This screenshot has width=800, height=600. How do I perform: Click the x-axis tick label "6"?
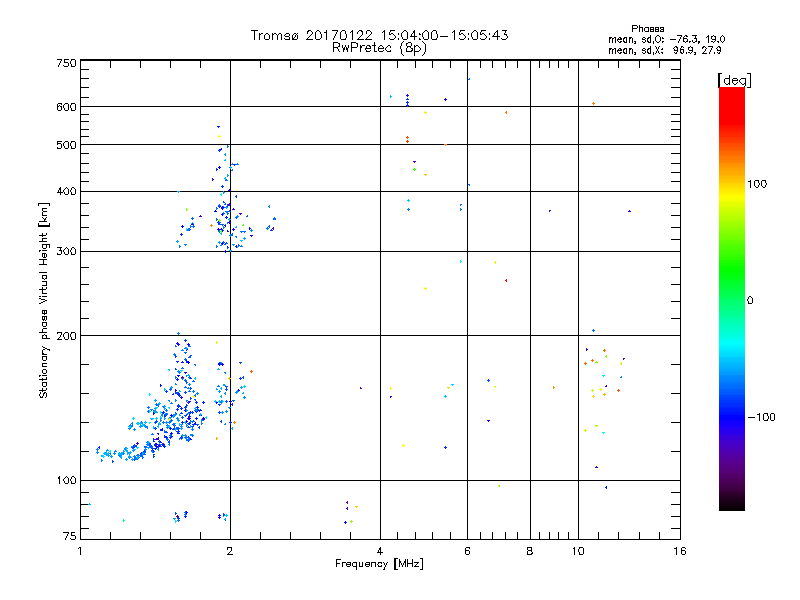(467, 551)
